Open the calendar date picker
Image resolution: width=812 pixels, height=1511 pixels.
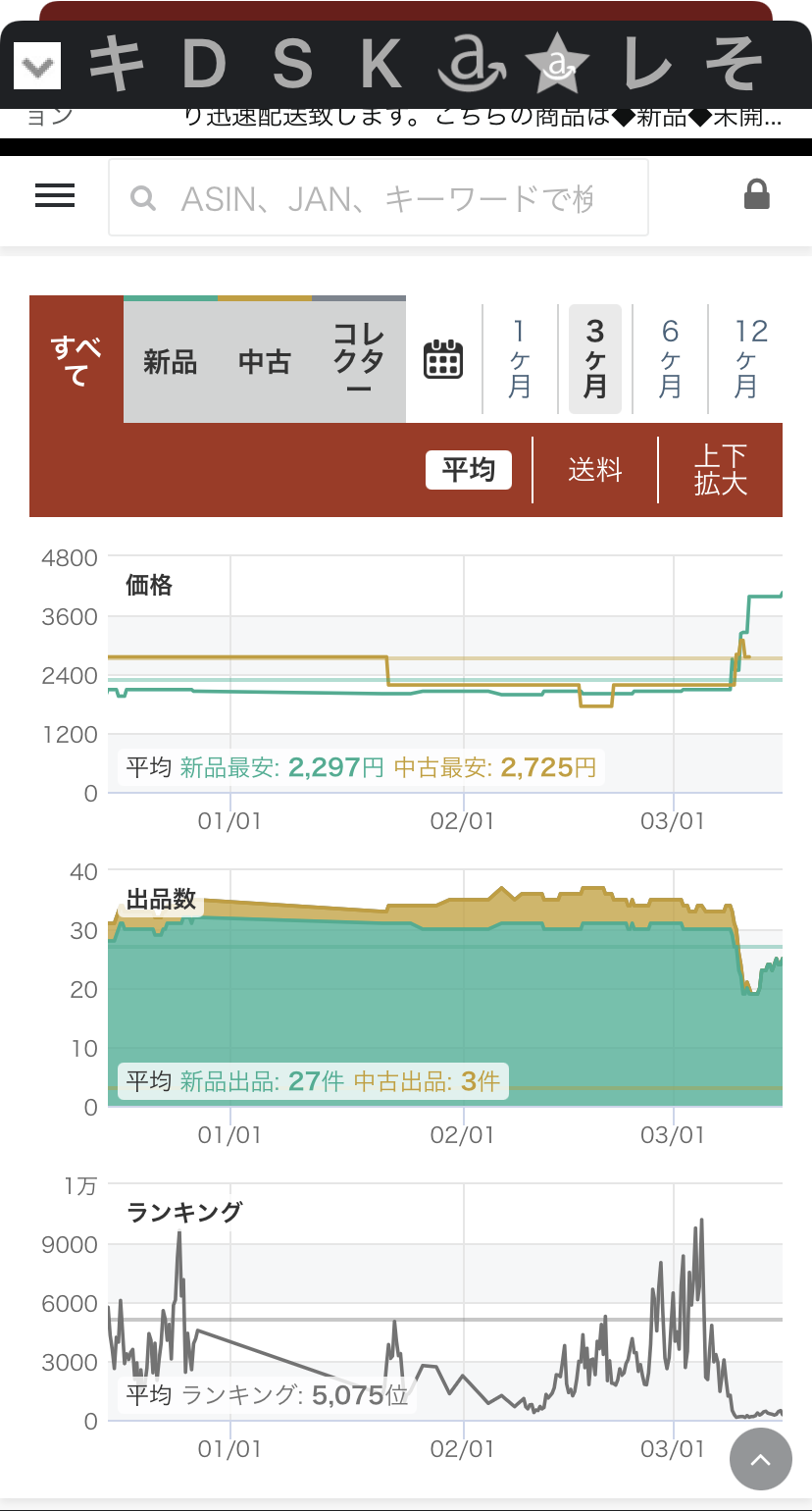pos(443,359)
